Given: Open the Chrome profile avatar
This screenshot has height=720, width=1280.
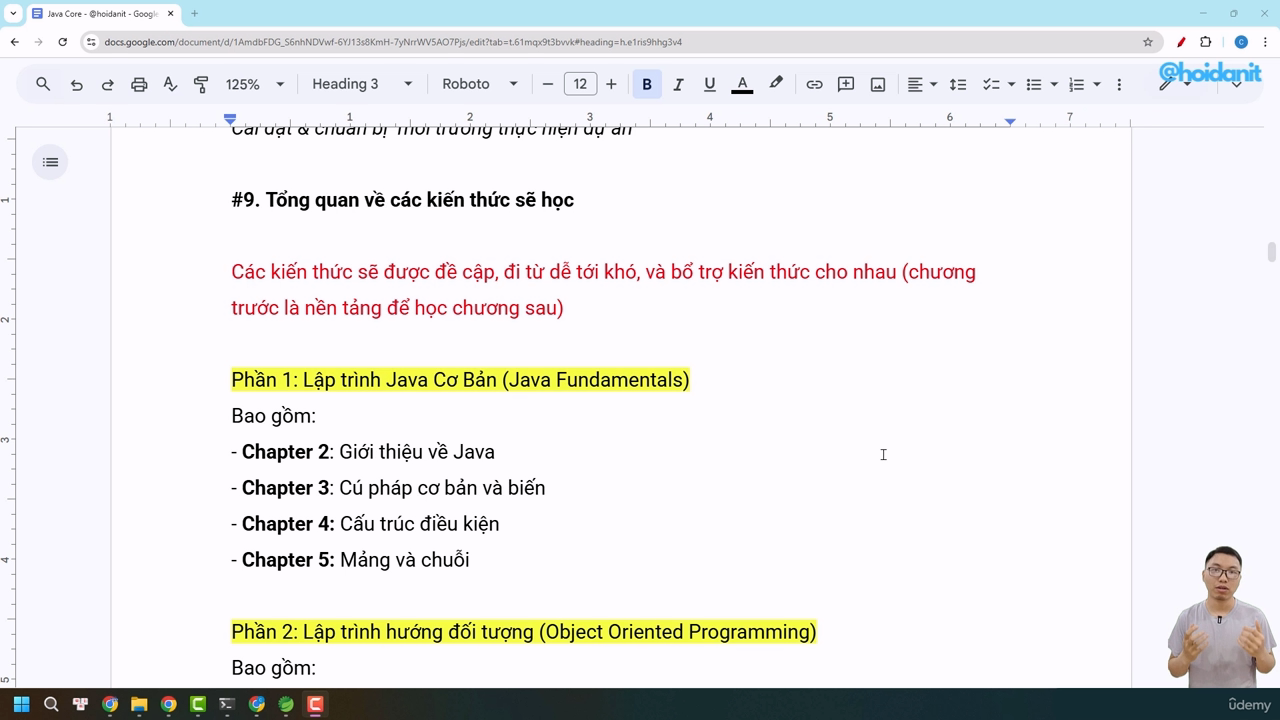Looking at the screenshot, I should 1241,42.
